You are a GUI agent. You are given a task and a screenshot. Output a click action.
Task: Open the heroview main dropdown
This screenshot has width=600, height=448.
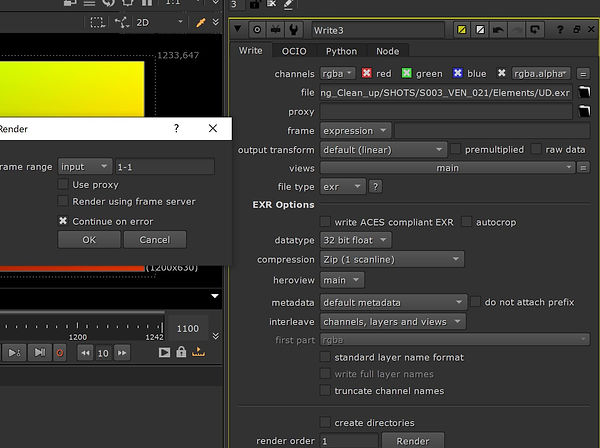tap(342, 280)
